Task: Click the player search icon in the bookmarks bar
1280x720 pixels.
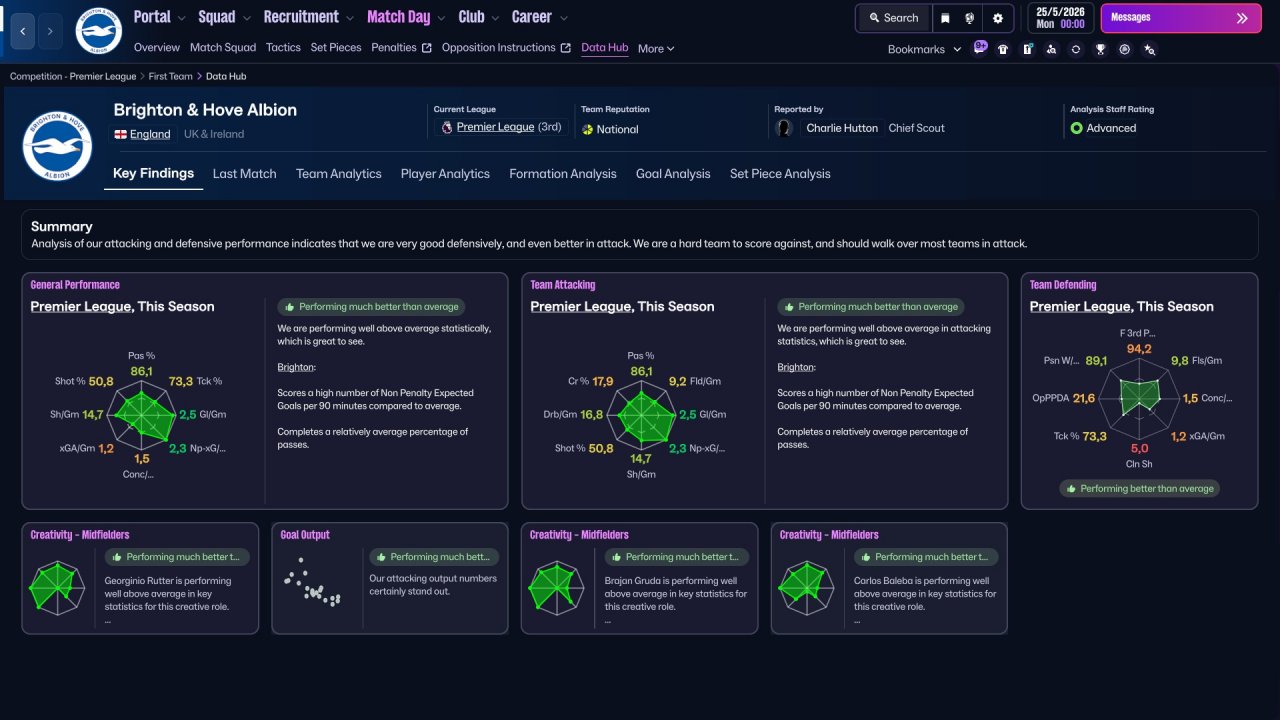Action: pyautogui.click(x=1051, y=49)
